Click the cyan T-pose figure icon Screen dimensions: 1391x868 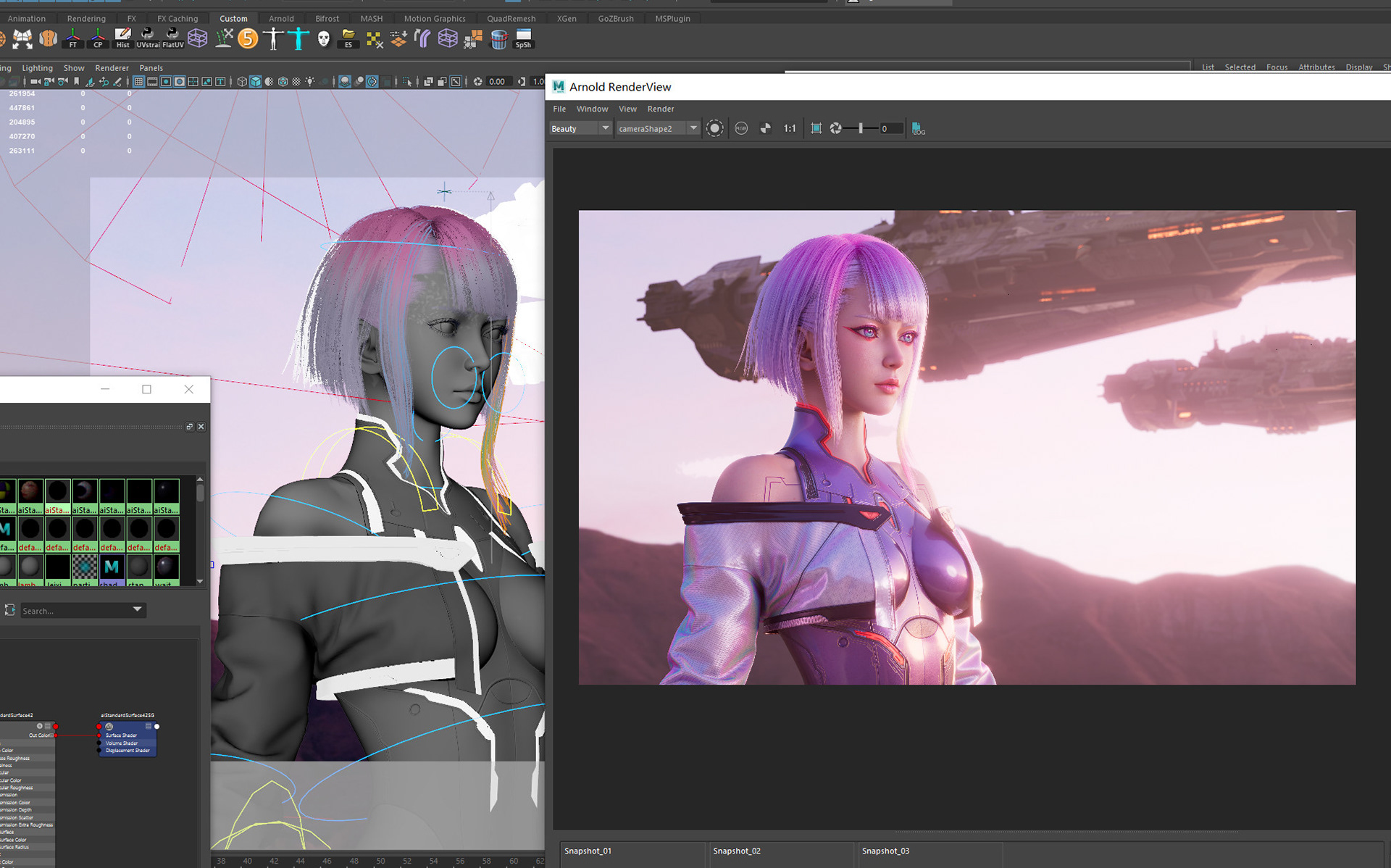click(x=298, y=38)
